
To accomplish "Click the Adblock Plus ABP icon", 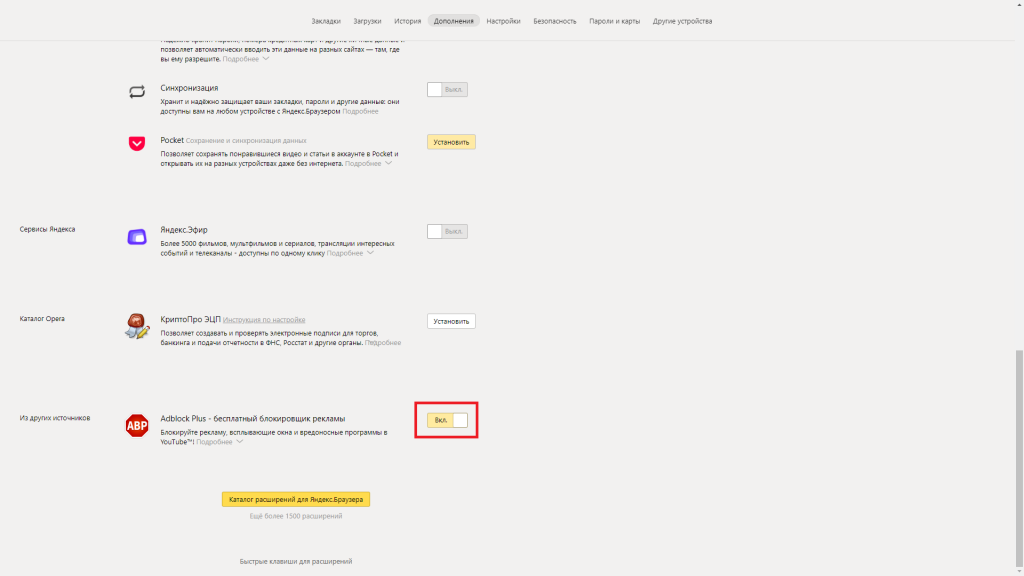I will (x=137, y=426).
